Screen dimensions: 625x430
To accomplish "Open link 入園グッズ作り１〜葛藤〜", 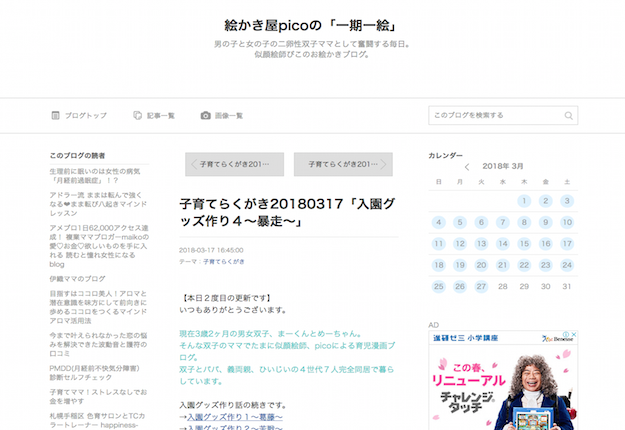I will 235,417.
